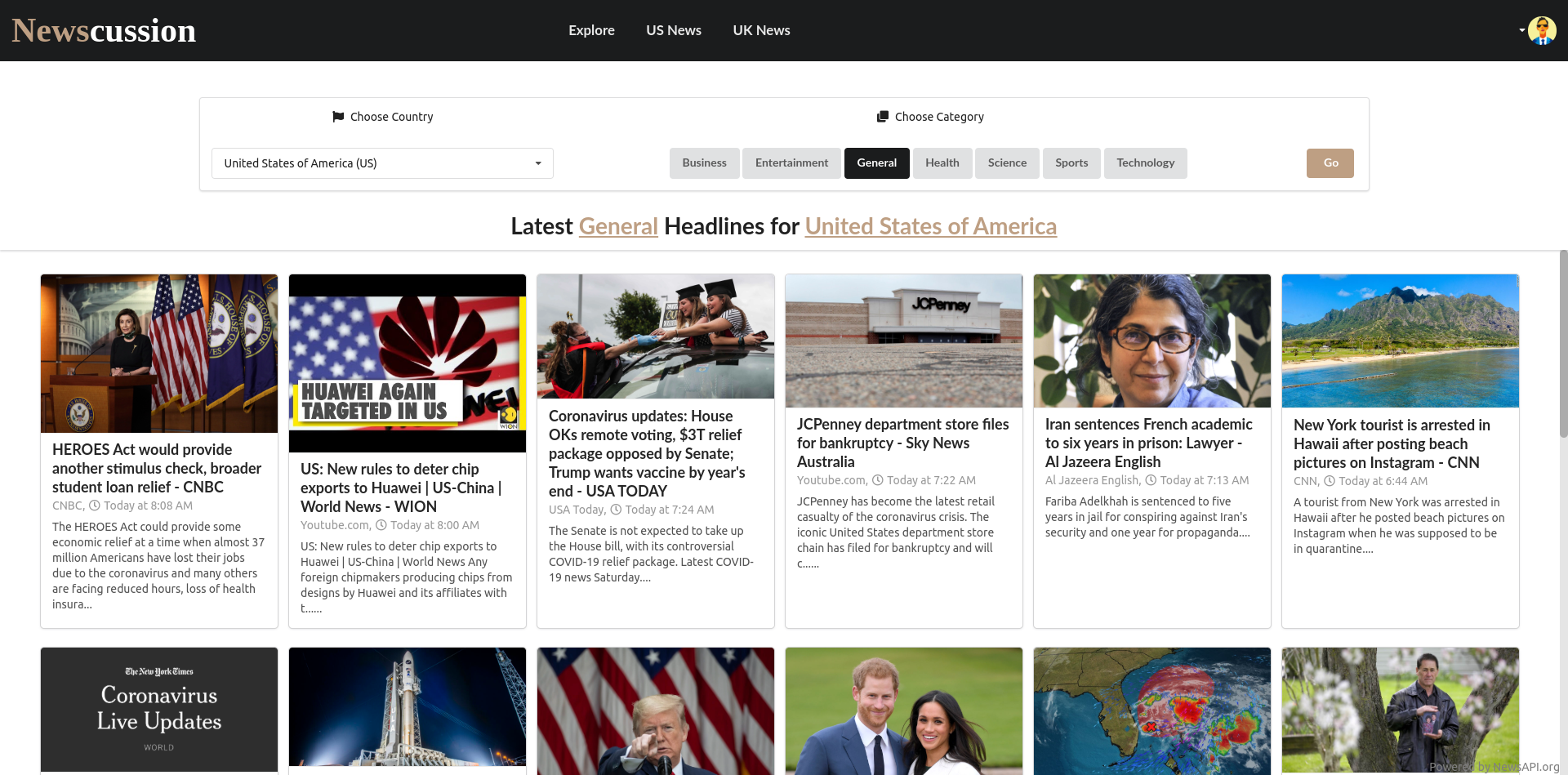Click the 'Powered by NewsAPI.org' text
Viewport: 1568px width, 775px height.
(1494, 767)
